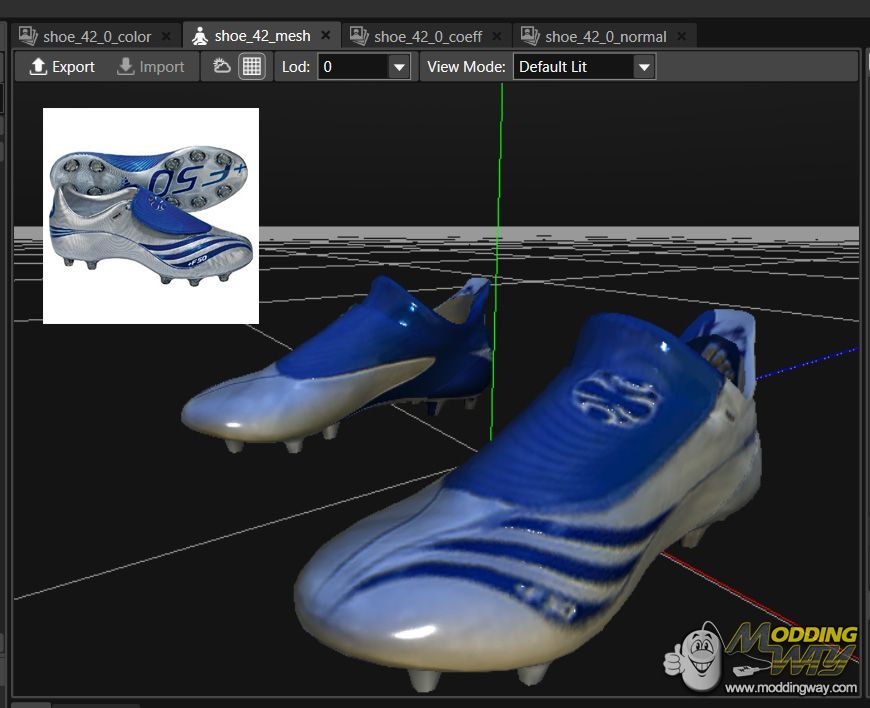Open the Lod dropdown arrow
Screen dimensions: 870x708
pyautogui.click(x=399, y=67)
